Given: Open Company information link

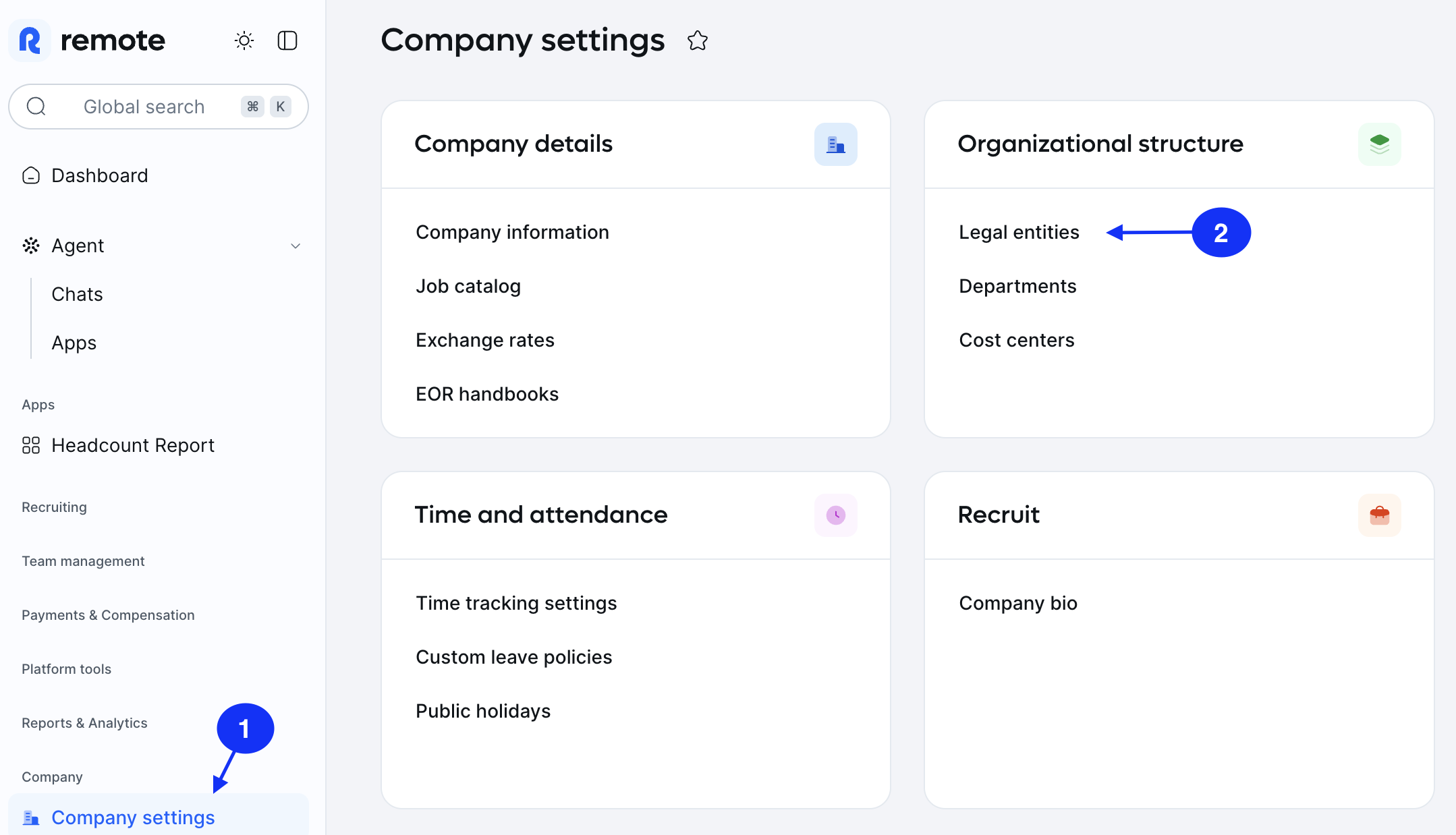Looking at the screenshot, I should [512, 232].
